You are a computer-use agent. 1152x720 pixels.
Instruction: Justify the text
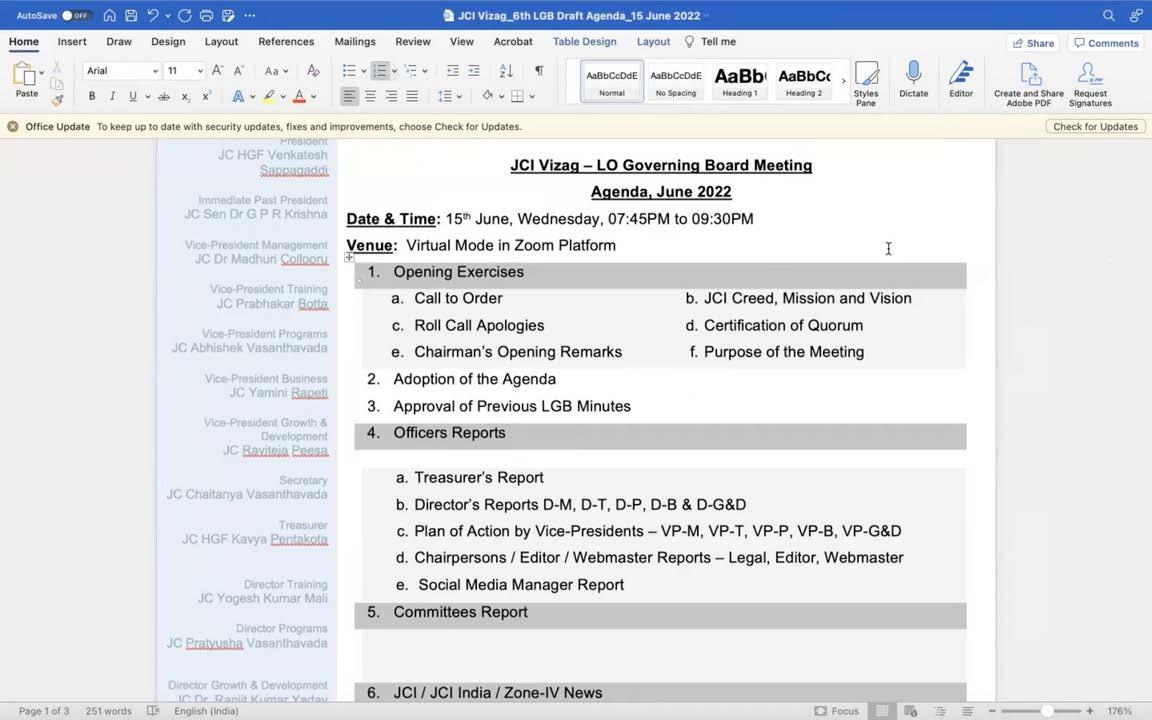point(412,96)
